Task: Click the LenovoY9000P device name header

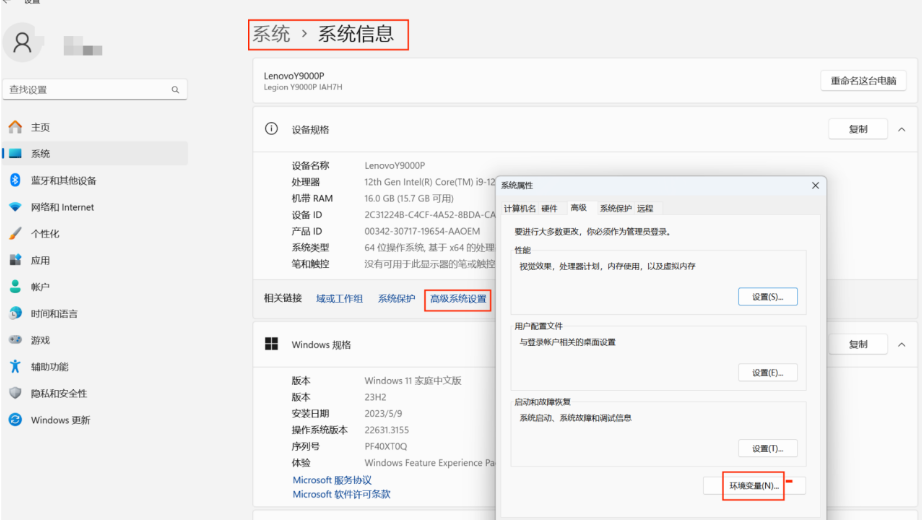Action: (x=294, y=76)
